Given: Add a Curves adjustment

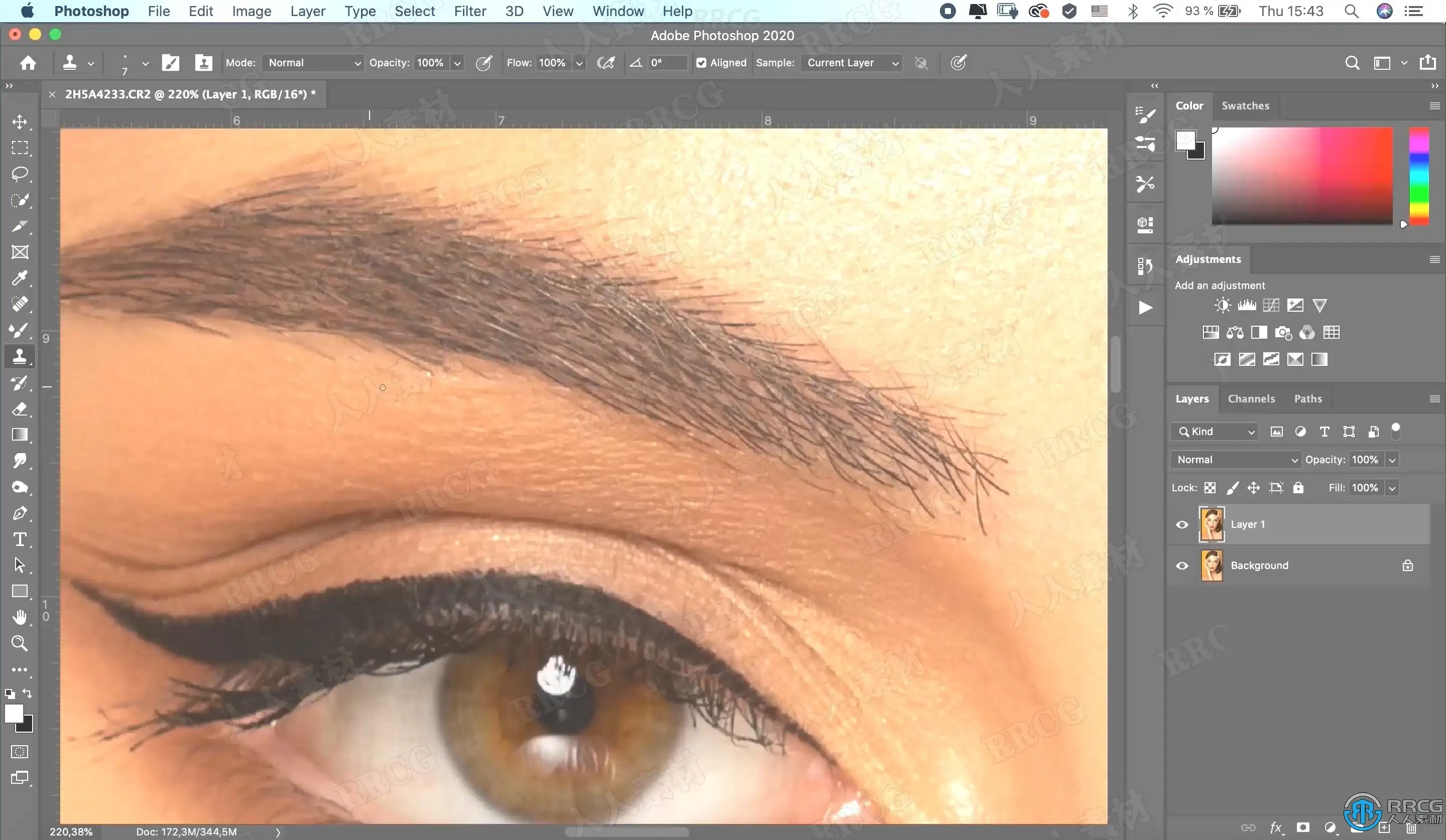Looking at the screenshot, I should (1270, 305).
